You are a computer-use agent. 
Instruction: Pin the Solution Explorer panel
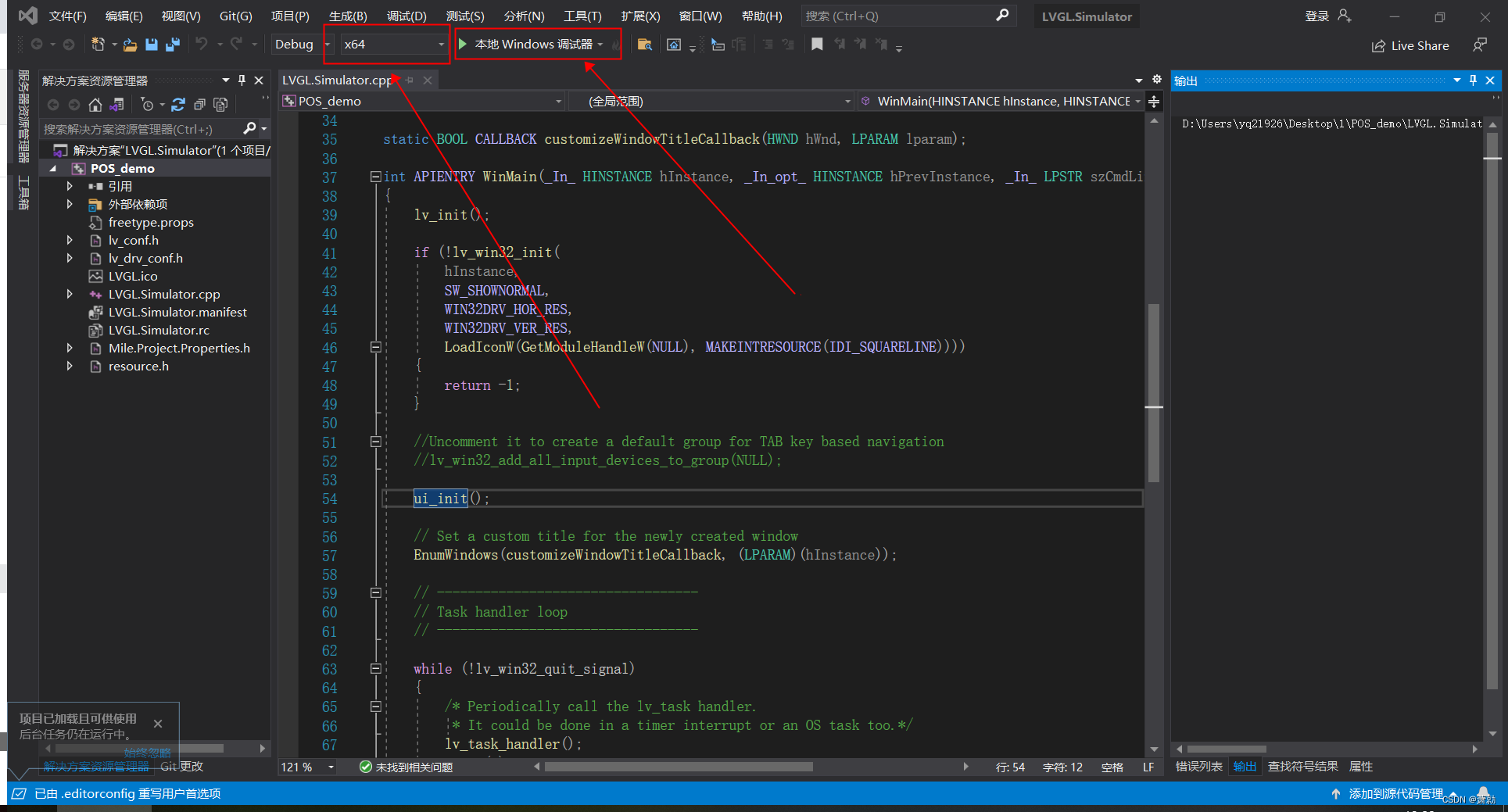click(x=242, y=80)
